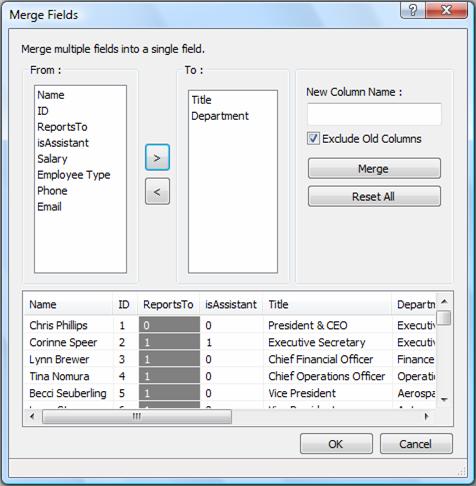Select Salary in the From list
This screenshot has height=486, width=476.
[x=52, y=159]
